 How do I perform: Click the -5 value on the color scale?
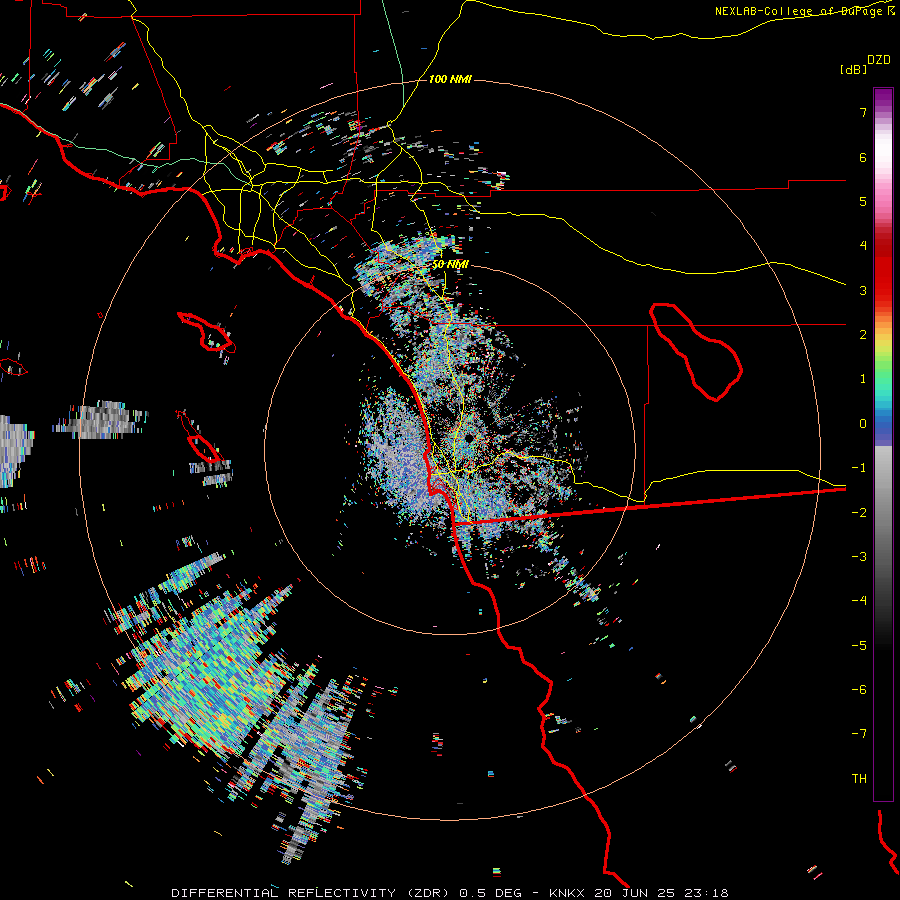(x=859, y=646)
